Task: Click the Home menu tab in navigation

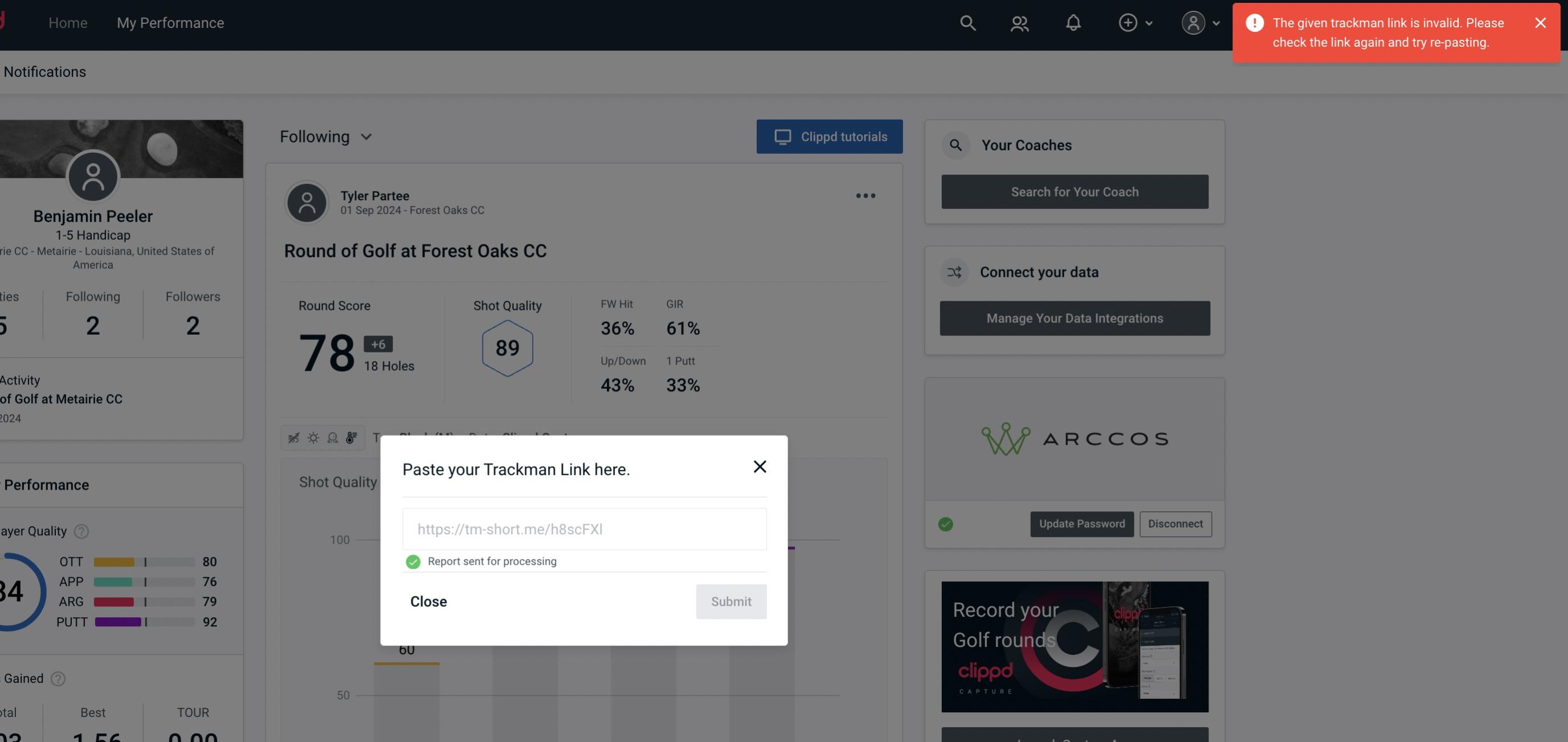Action: tap(68, 22)
